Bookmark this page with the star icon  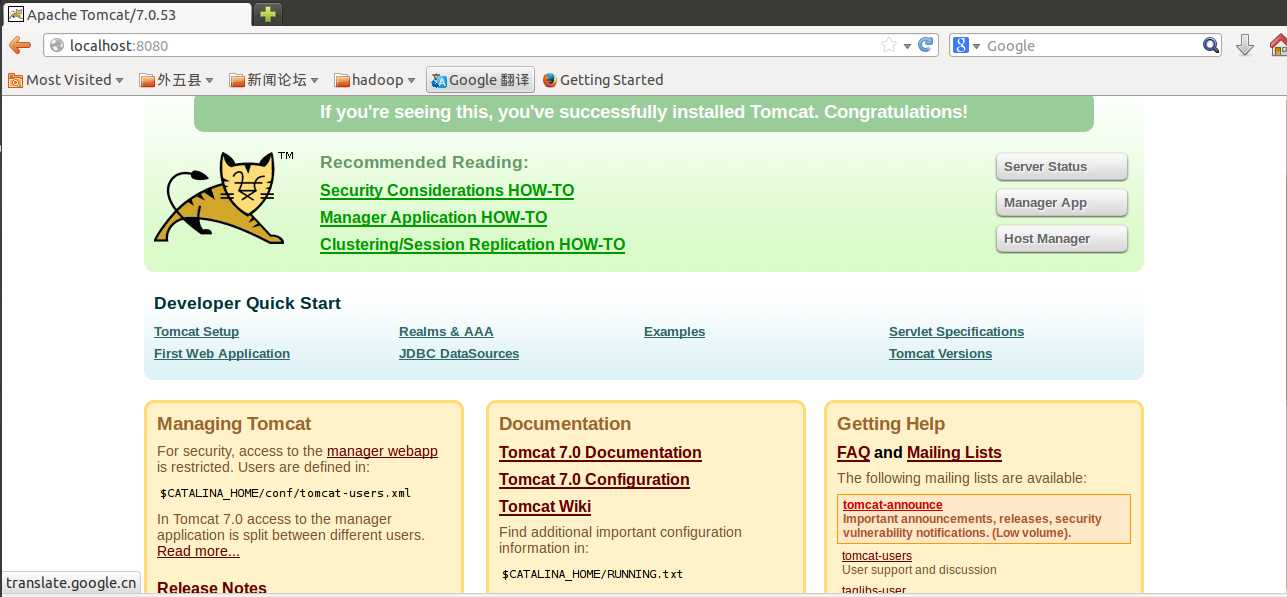click(x=889, y=45)
